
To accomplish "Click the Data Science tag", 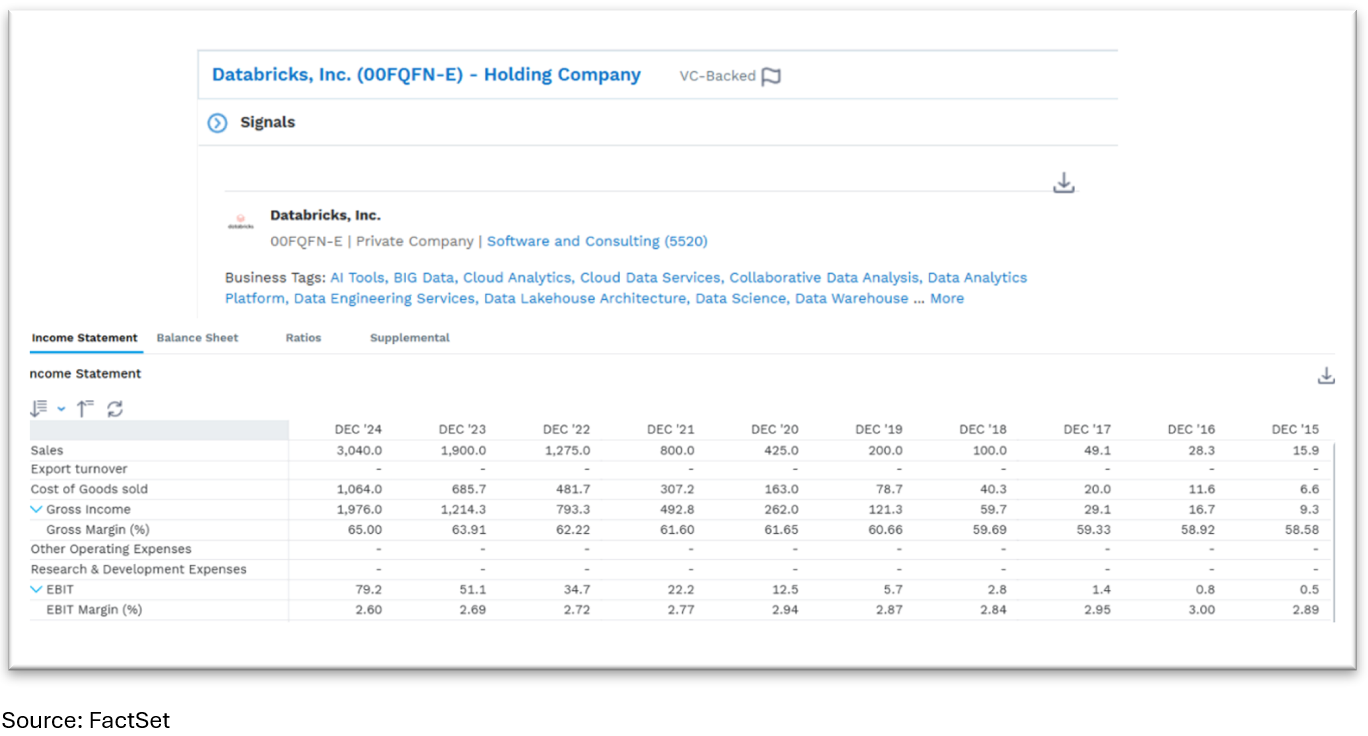I will 741,299.
